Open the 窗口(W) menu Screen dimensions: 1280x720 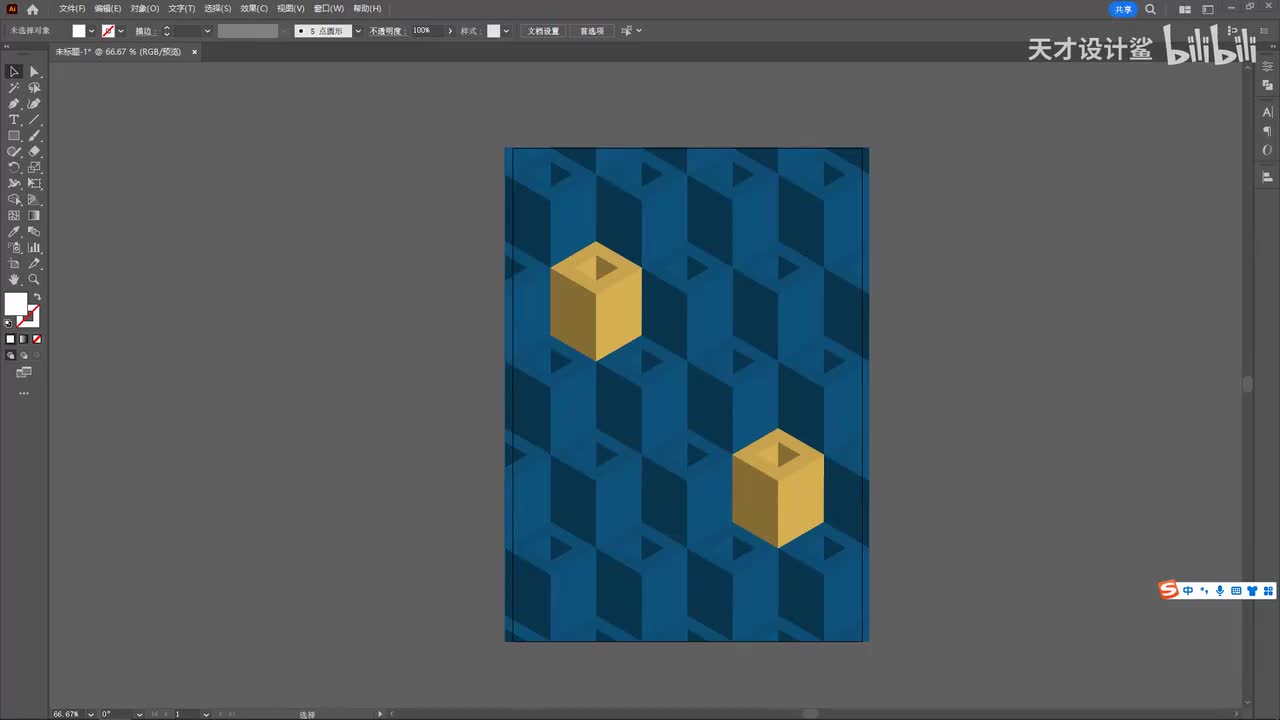[329, 9]
